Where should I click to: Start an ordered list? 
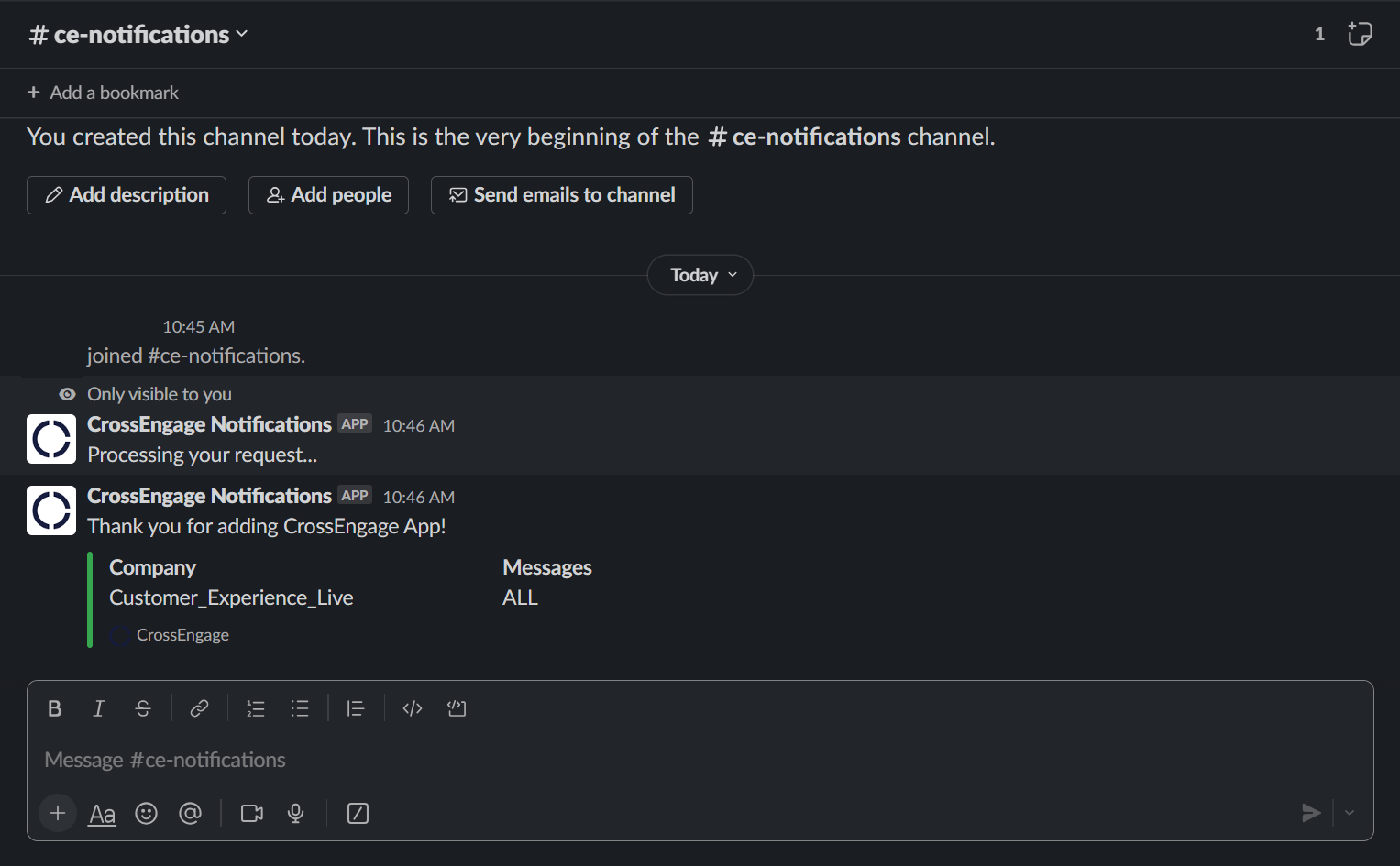[x=256, y=708]
